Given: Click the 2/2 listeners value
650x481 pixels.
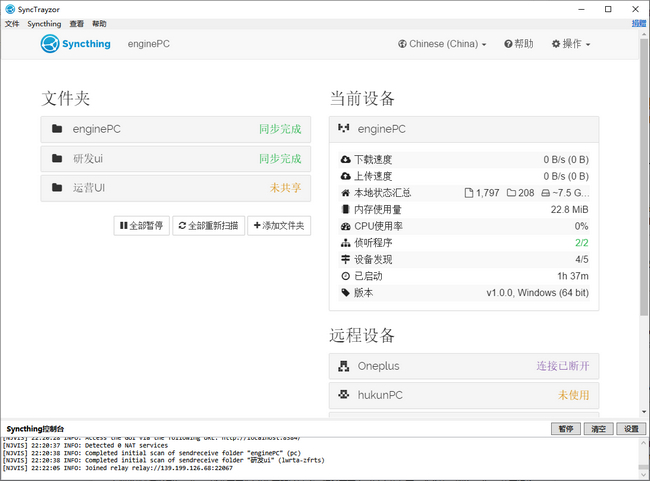Looking at the screenshot, I should 582,243.
